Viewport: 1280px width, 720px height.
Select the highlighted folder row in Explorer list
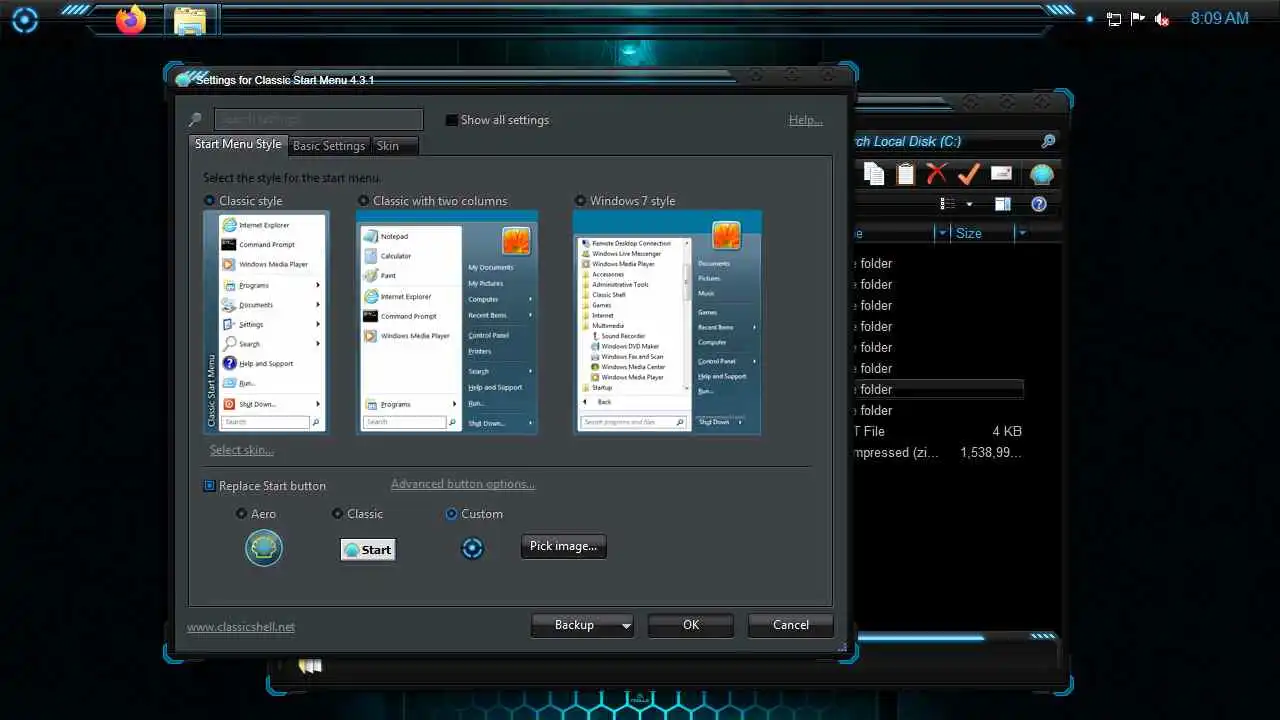click(x=937, y=389)
